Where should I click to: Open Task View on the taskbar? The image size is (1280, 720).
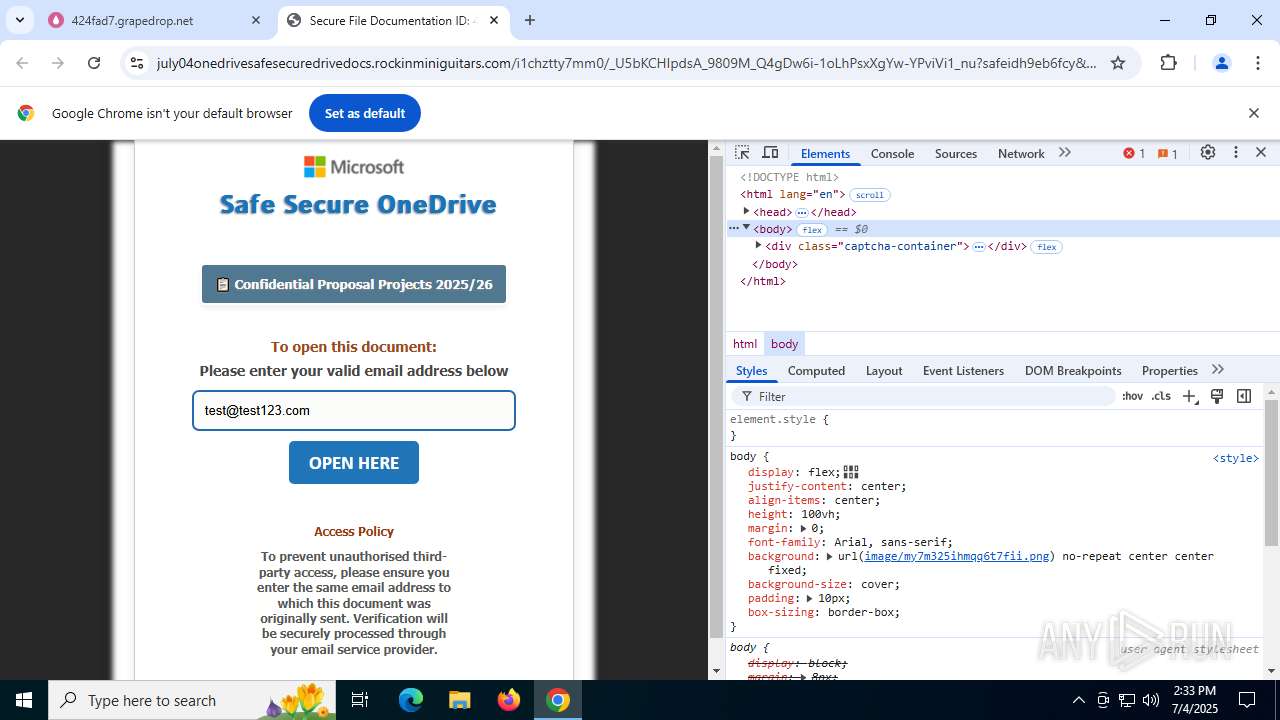tap(360, 700)
